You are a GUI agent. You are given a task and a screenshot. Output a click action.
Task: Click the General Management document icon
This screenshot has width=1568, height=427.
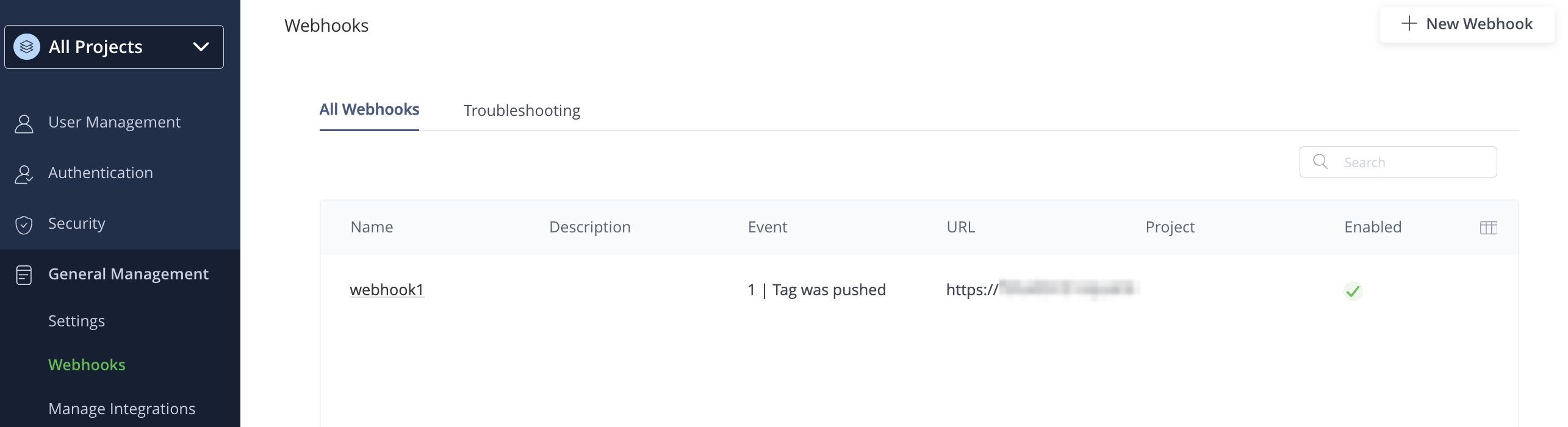[24, 275]
